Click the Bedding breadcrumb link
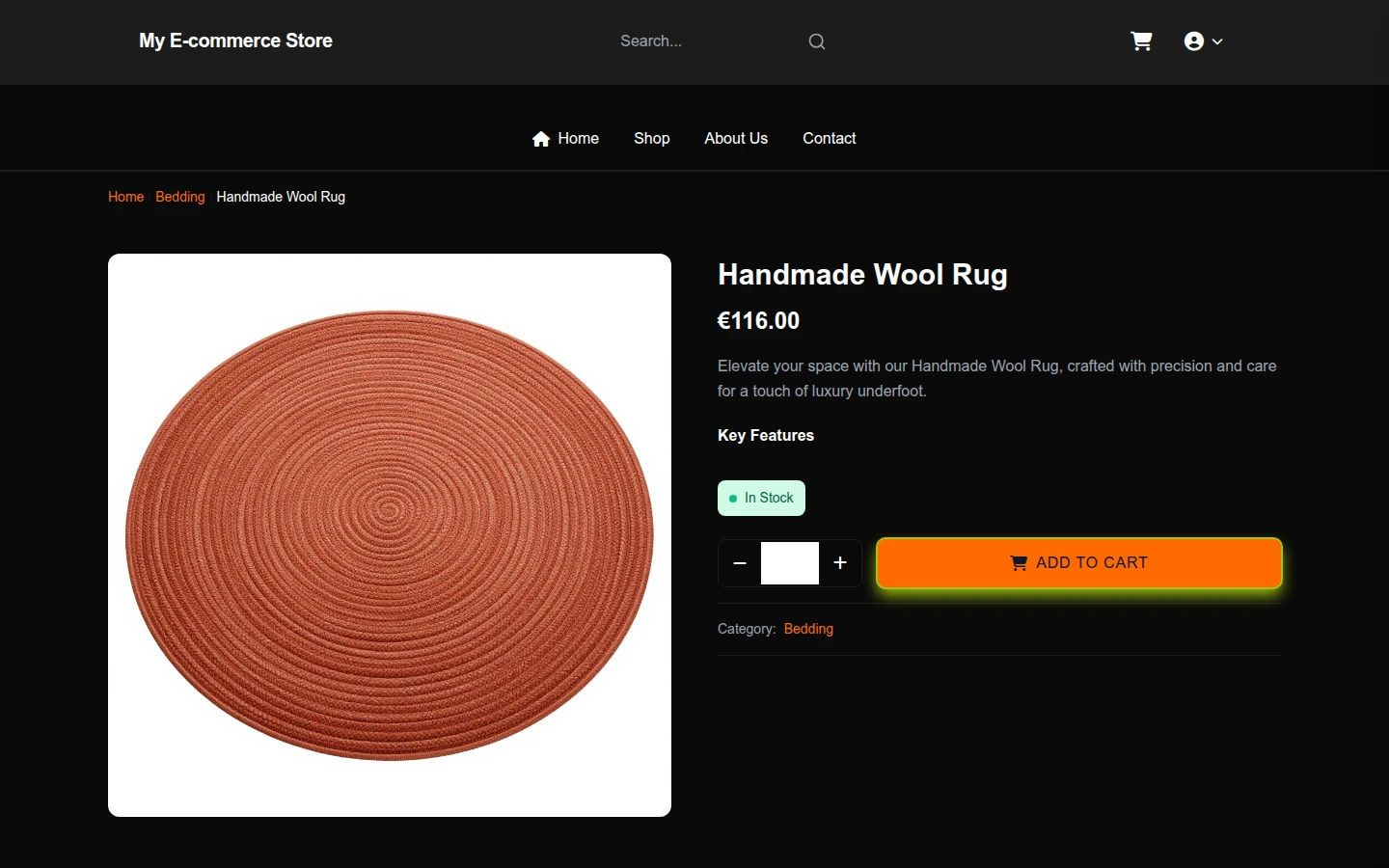The height and width of the screenshot is (868, 1389). point(180,197)
